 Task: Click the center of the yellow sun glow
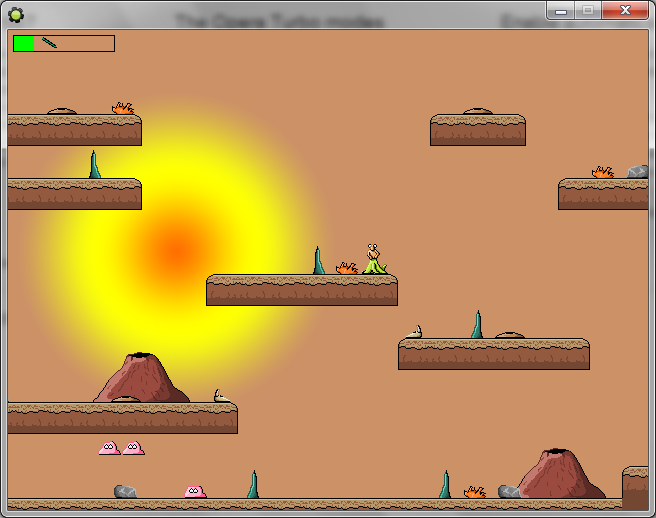[178, 245]
